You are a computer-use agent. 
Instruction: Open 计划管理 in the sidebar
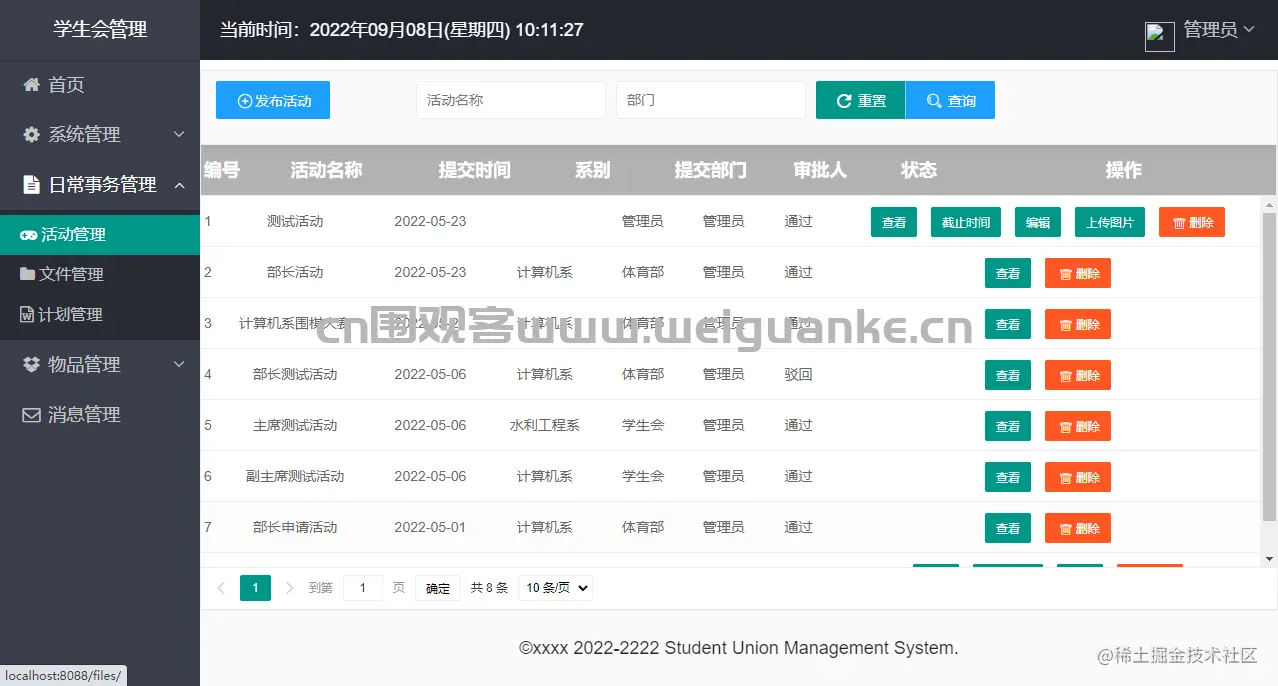point(100,314)
